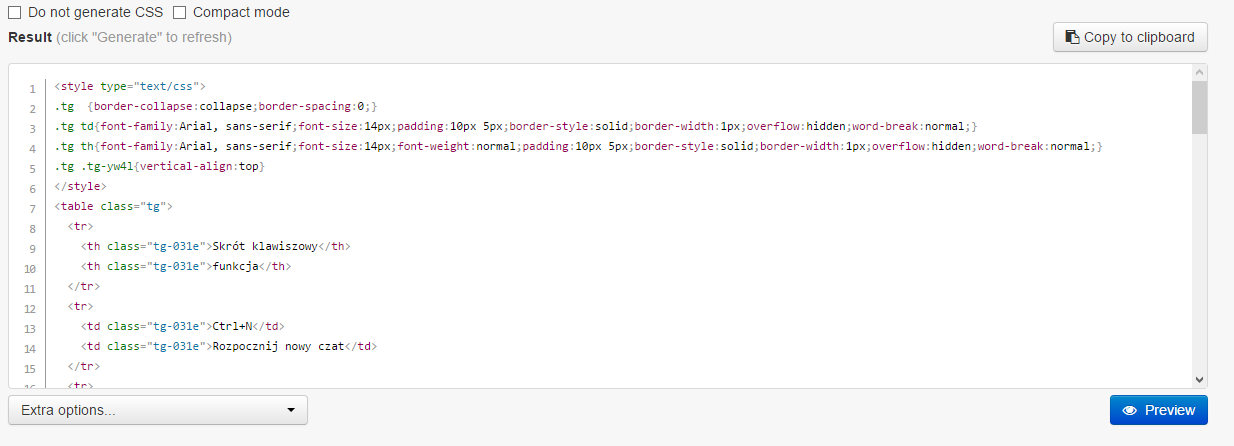This screenshot has width=1234, height=446.
Task: Click the clipboard icon in the Copy button
Action: [1072, 37]
